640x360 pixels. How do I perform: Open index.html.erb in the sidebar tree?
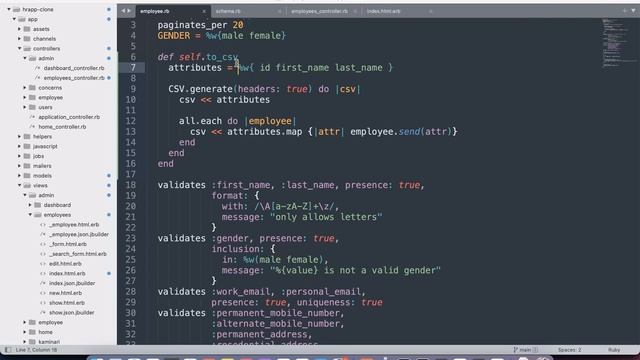click(x=67, y=273)
